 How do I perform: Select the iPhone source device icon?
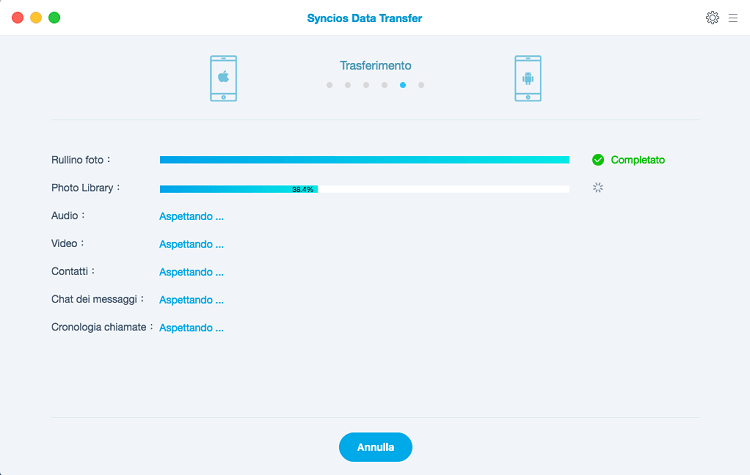pos(223,78)
